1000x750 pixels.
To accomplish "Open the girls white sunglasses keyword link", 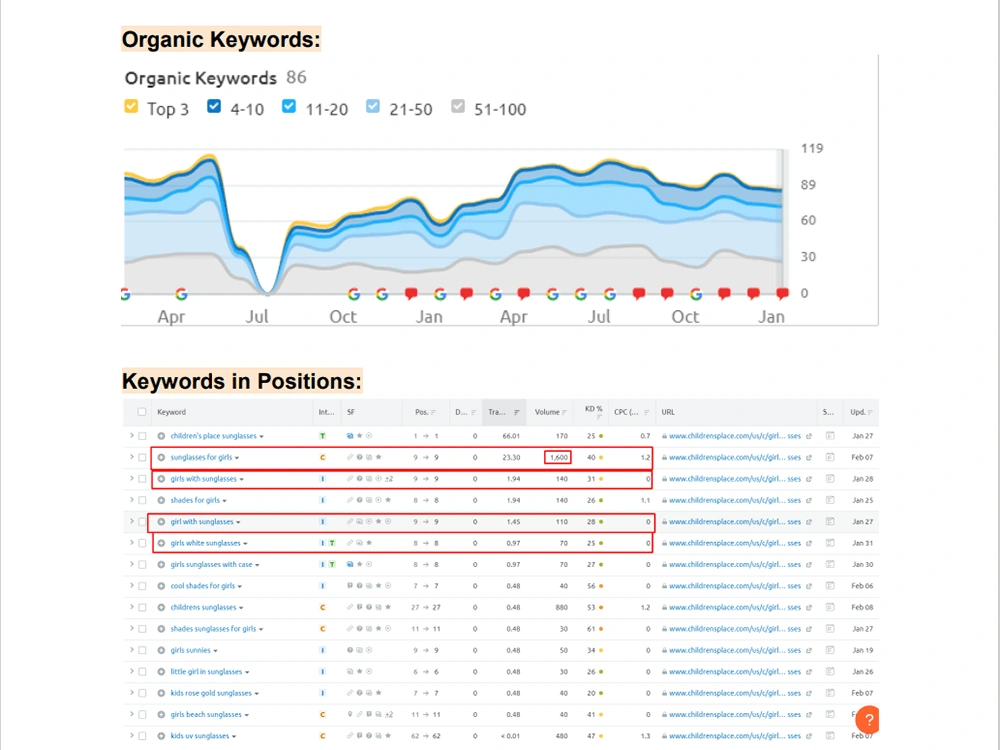I will [205, 543].
